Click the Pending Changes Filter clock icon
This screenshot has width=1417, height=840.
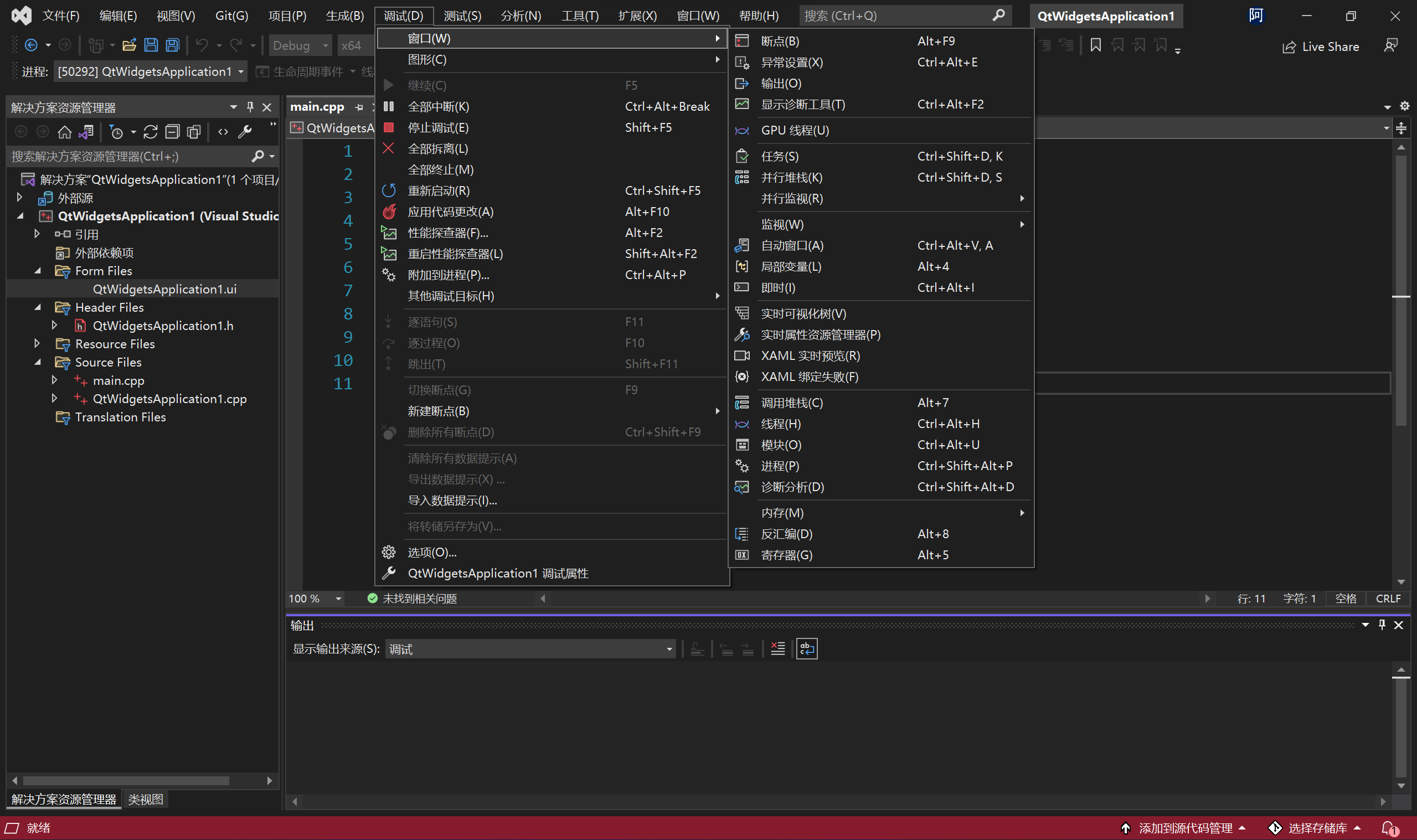coord(116,132)
